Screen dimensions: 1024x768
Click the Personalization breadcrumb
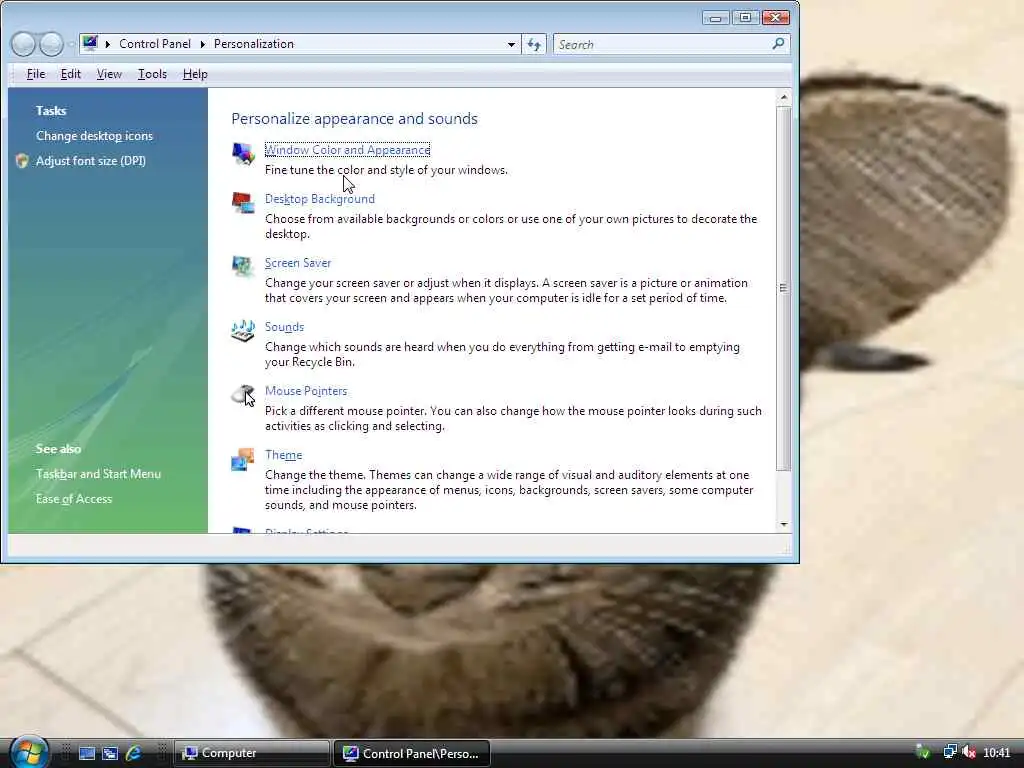pos(254,44)
